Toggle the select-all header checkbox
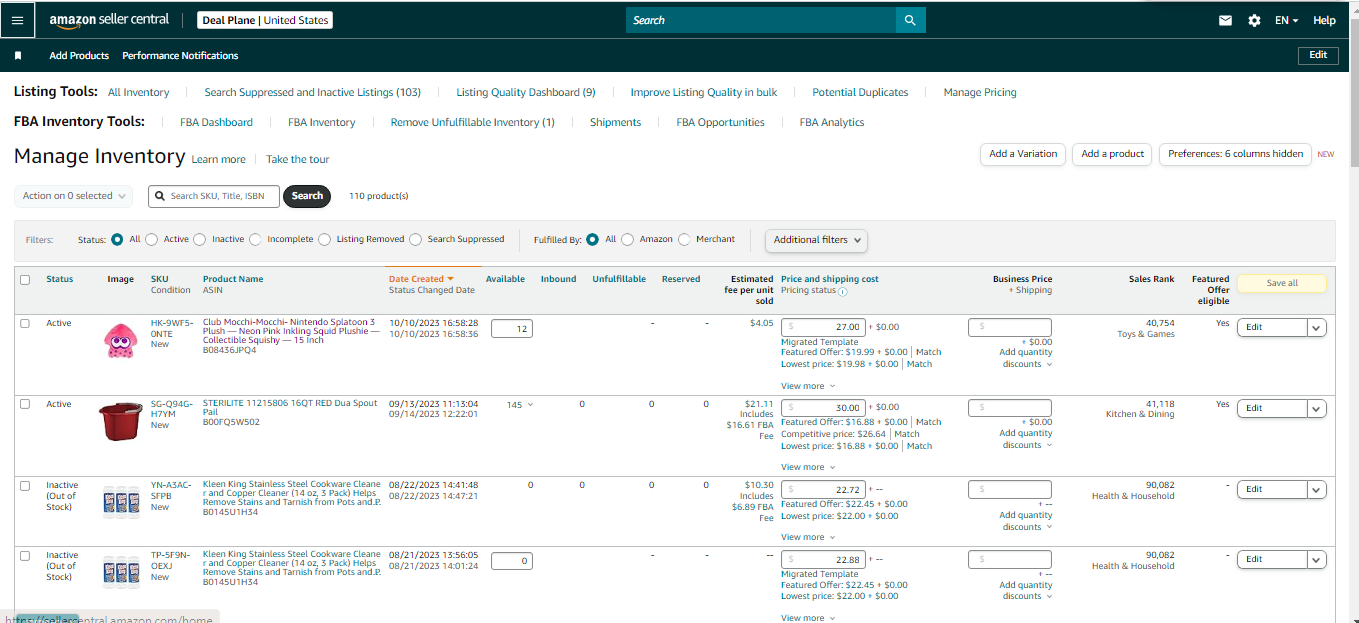The height and width of the screenshot is (623, 1359). pyautogui.click(x=25, y=280)
